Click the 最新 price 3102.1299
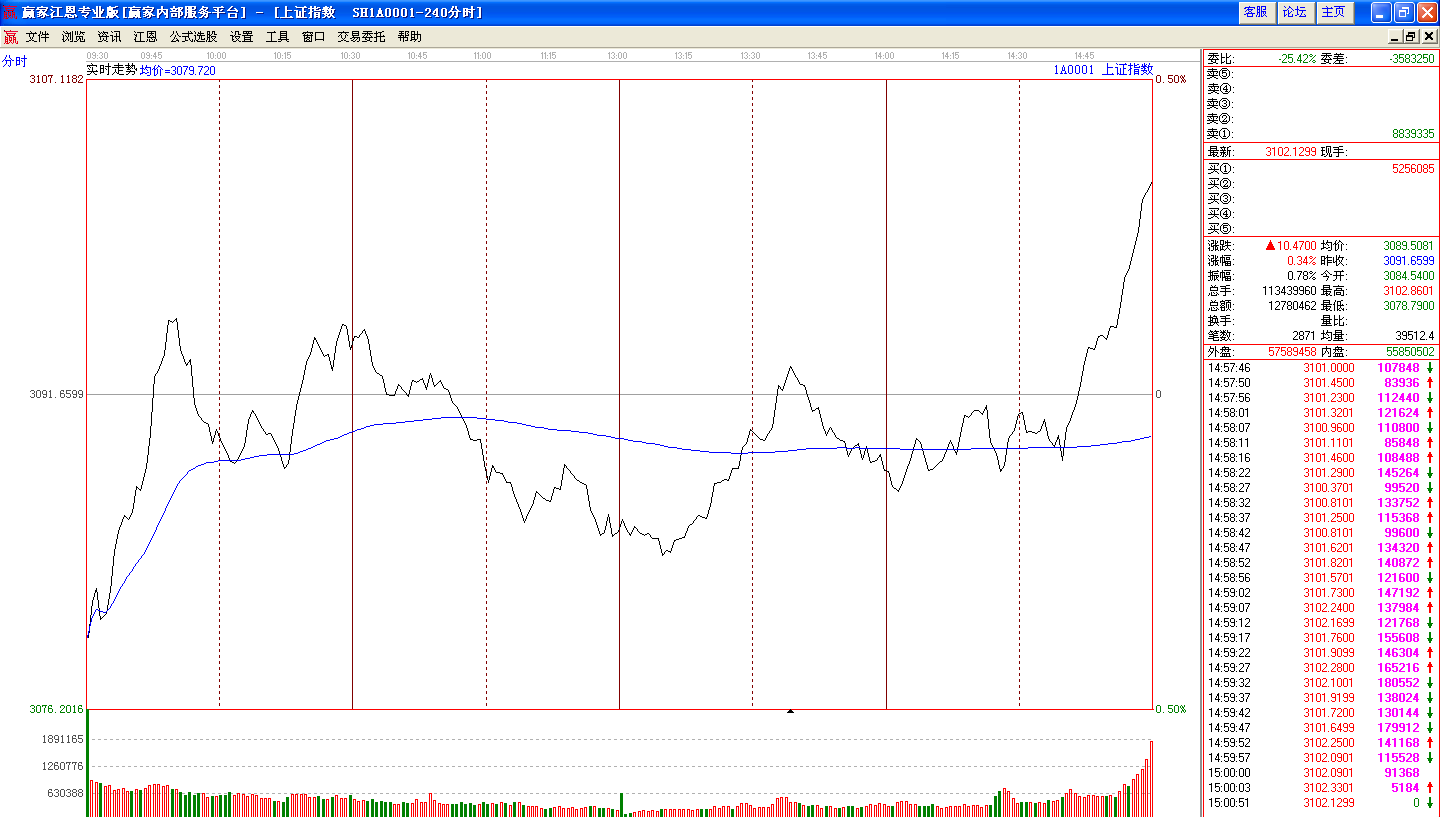This screenshot has width=1440, height=817. click(1291, 152)
